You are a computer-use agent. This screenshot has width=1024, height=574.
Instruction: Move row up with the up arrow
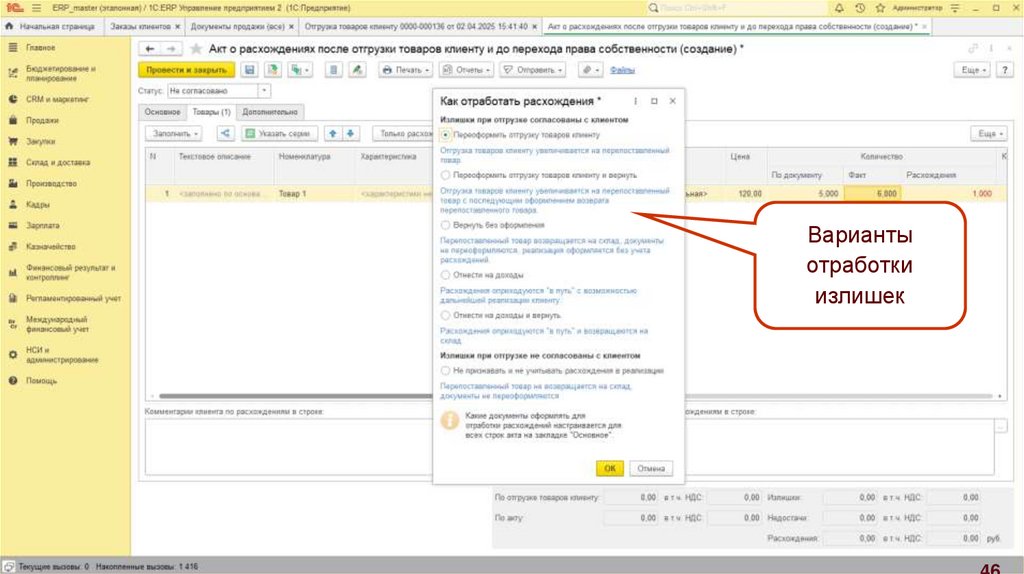(x=334, y=133)
